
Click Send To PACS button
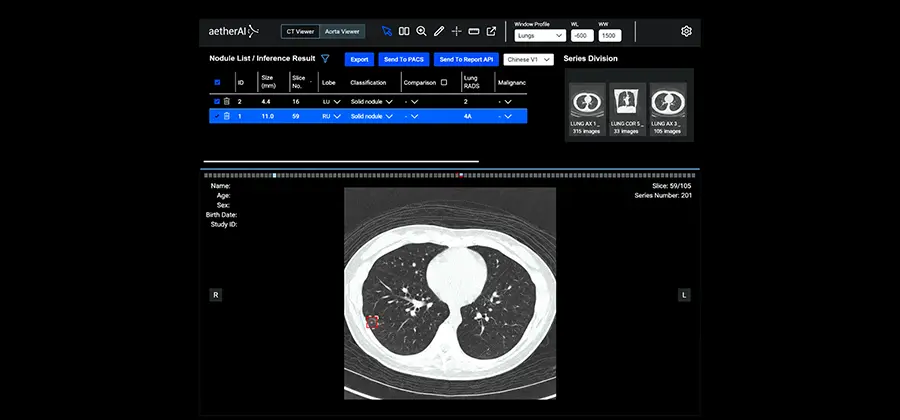tap(404, 59)
